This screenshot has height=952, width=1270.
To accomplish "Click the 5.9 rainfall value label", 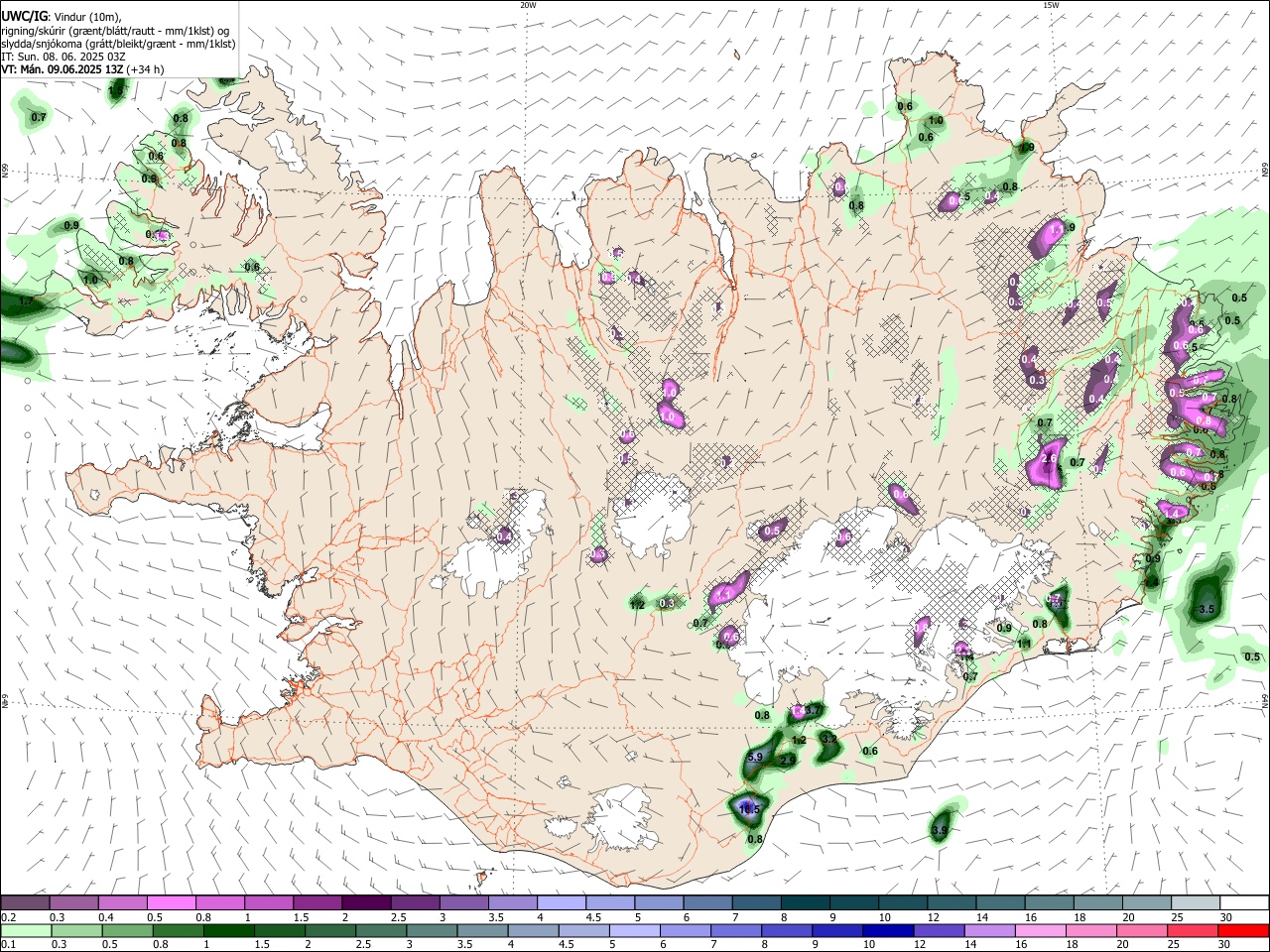I will (754, 758).
